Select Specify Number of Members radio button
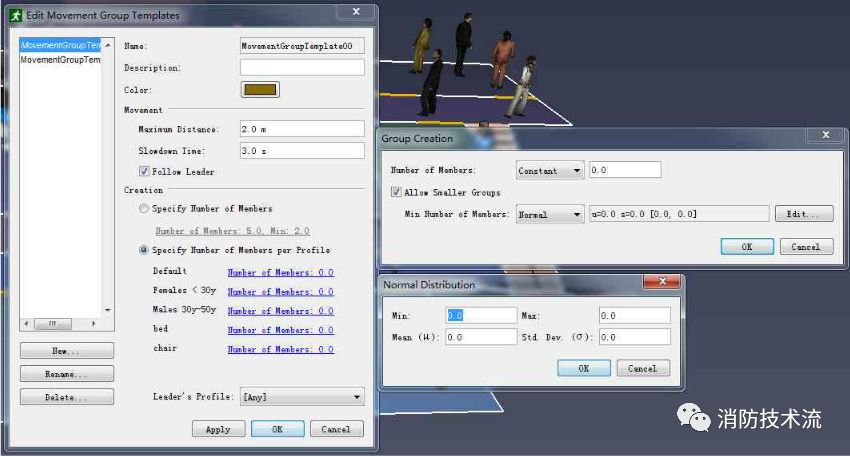 145,209
